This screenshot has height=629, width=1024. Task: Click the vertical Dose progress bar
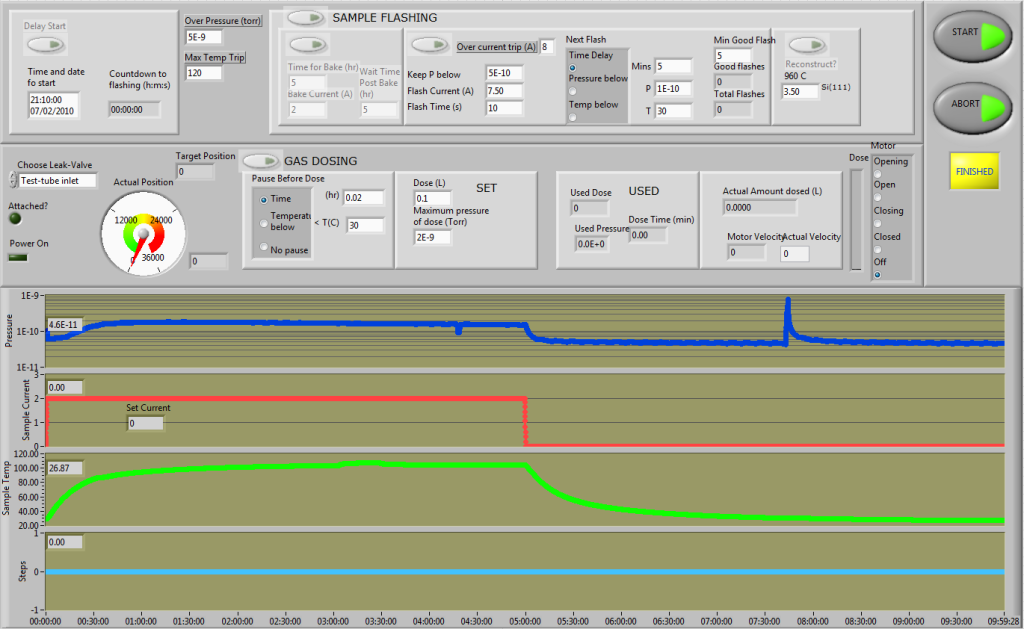[856, 219]
